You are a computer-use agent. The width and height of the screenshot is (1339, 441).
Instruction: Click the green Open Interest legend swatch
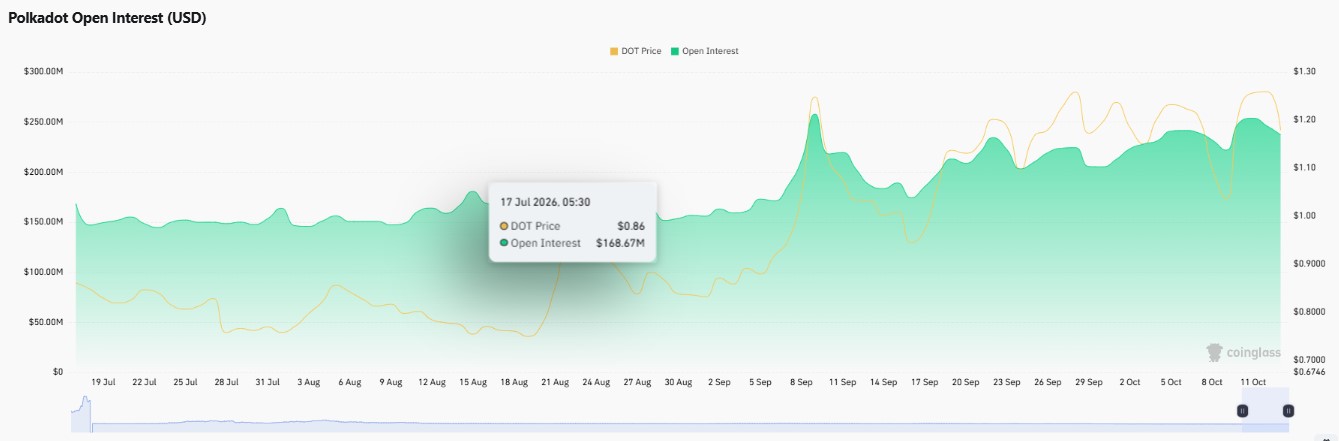(675, 51)
